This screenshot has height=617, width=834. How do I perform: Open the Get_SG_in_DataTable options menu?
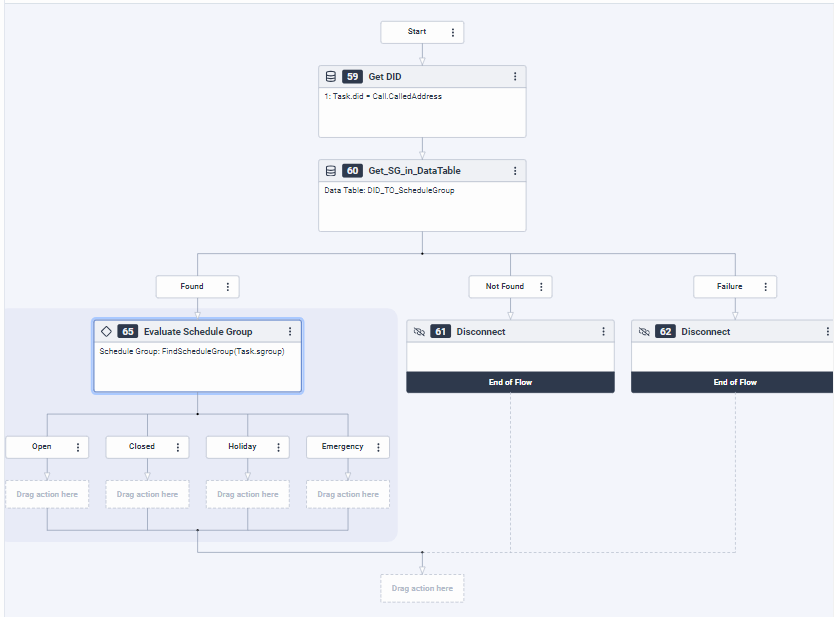tap(515, 171)
